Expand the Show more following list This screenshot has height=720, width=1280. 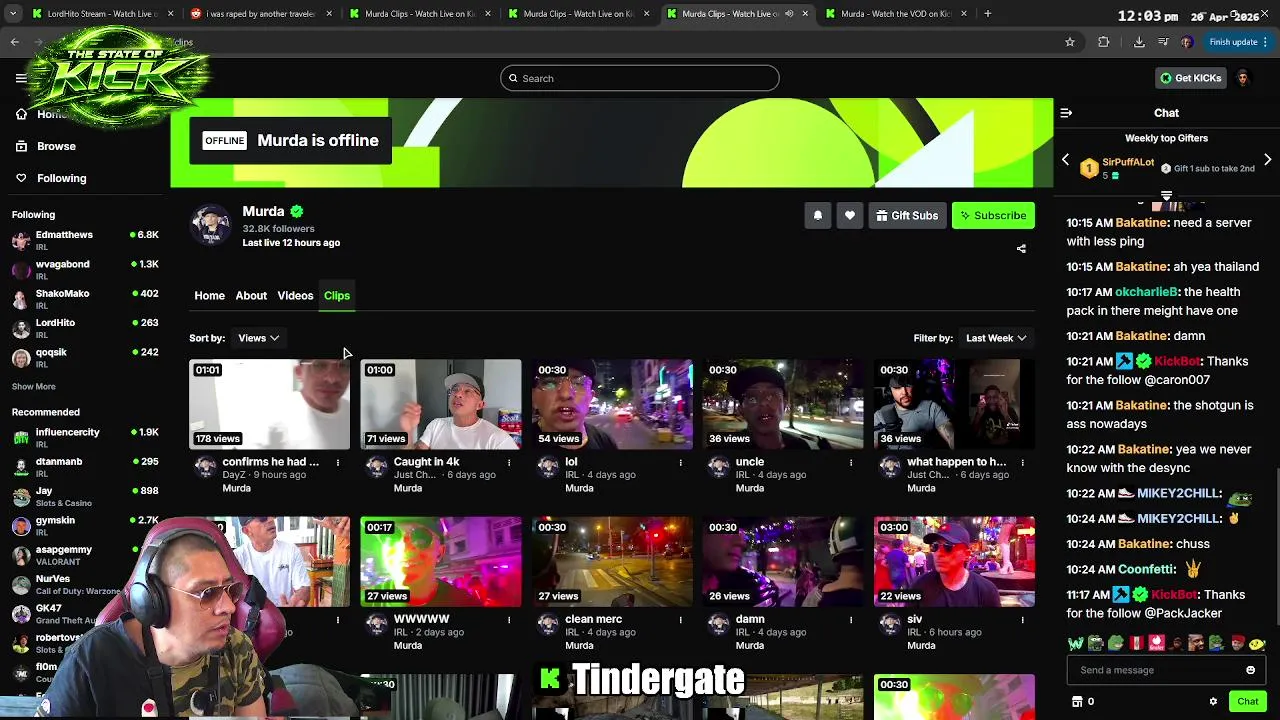pos(33,386)
